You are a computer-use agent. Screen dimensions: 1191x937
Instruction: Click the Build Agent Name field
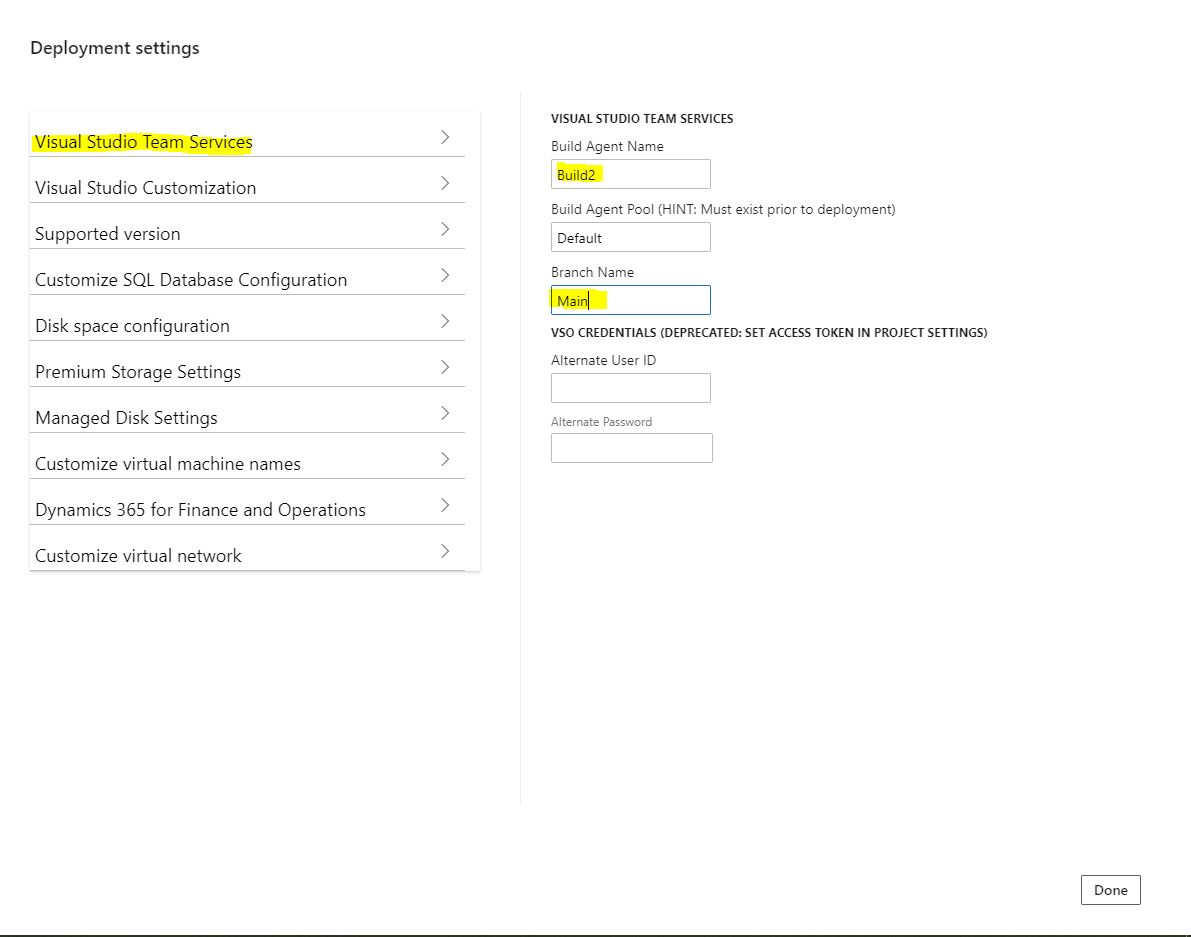(x=630, y=174)
